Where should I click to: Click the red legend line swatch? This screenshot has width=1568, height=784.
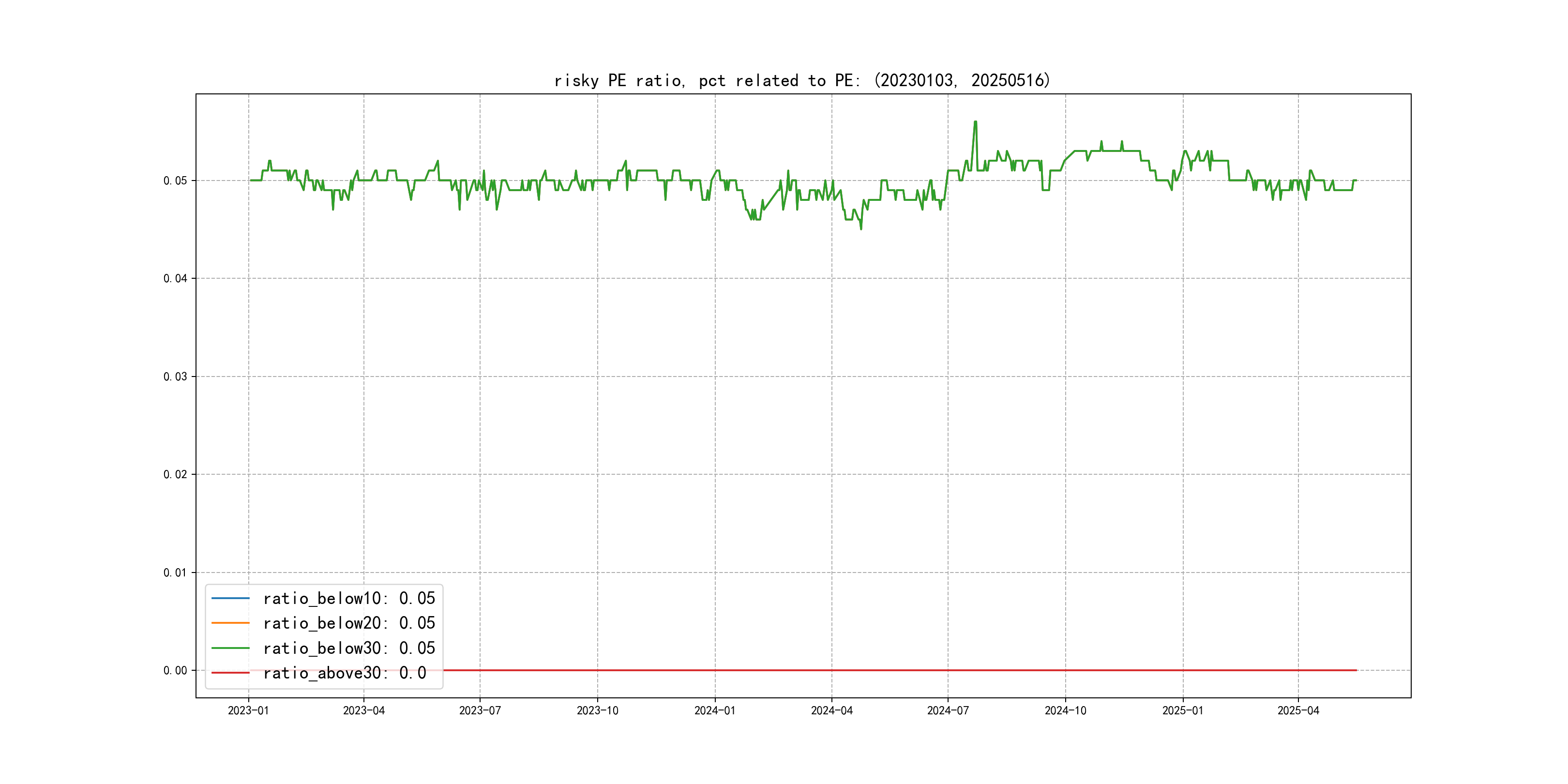(x=230, y=673)
